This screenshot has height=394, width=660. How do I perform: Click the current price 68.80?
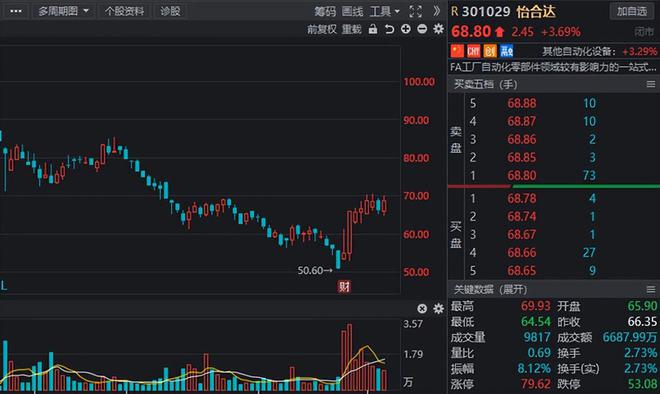(x=471, y=32)
